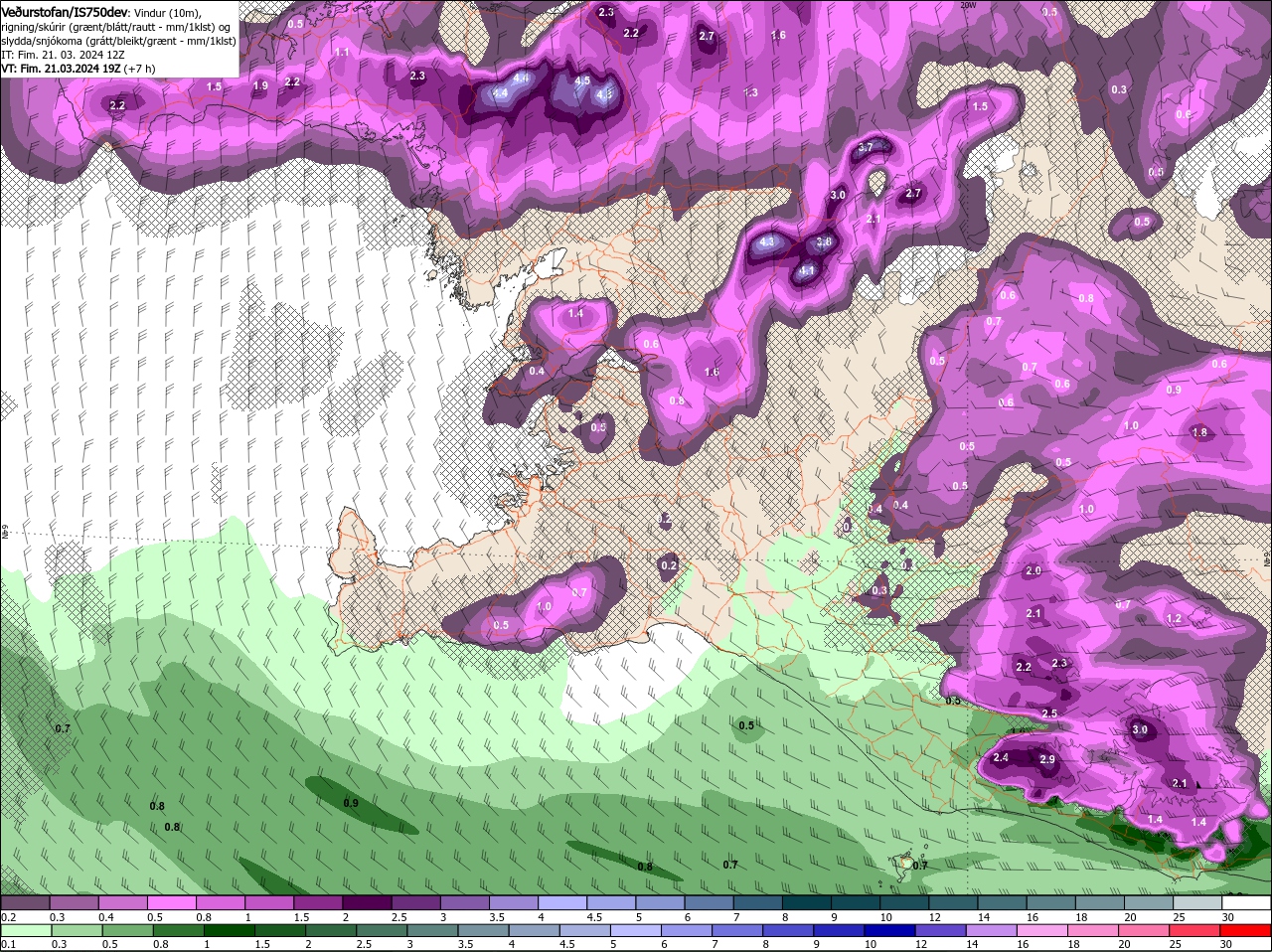Pick the light pink rain swatch at 16
This screenshot has height=952, width=1272.
pos(1041,931)
